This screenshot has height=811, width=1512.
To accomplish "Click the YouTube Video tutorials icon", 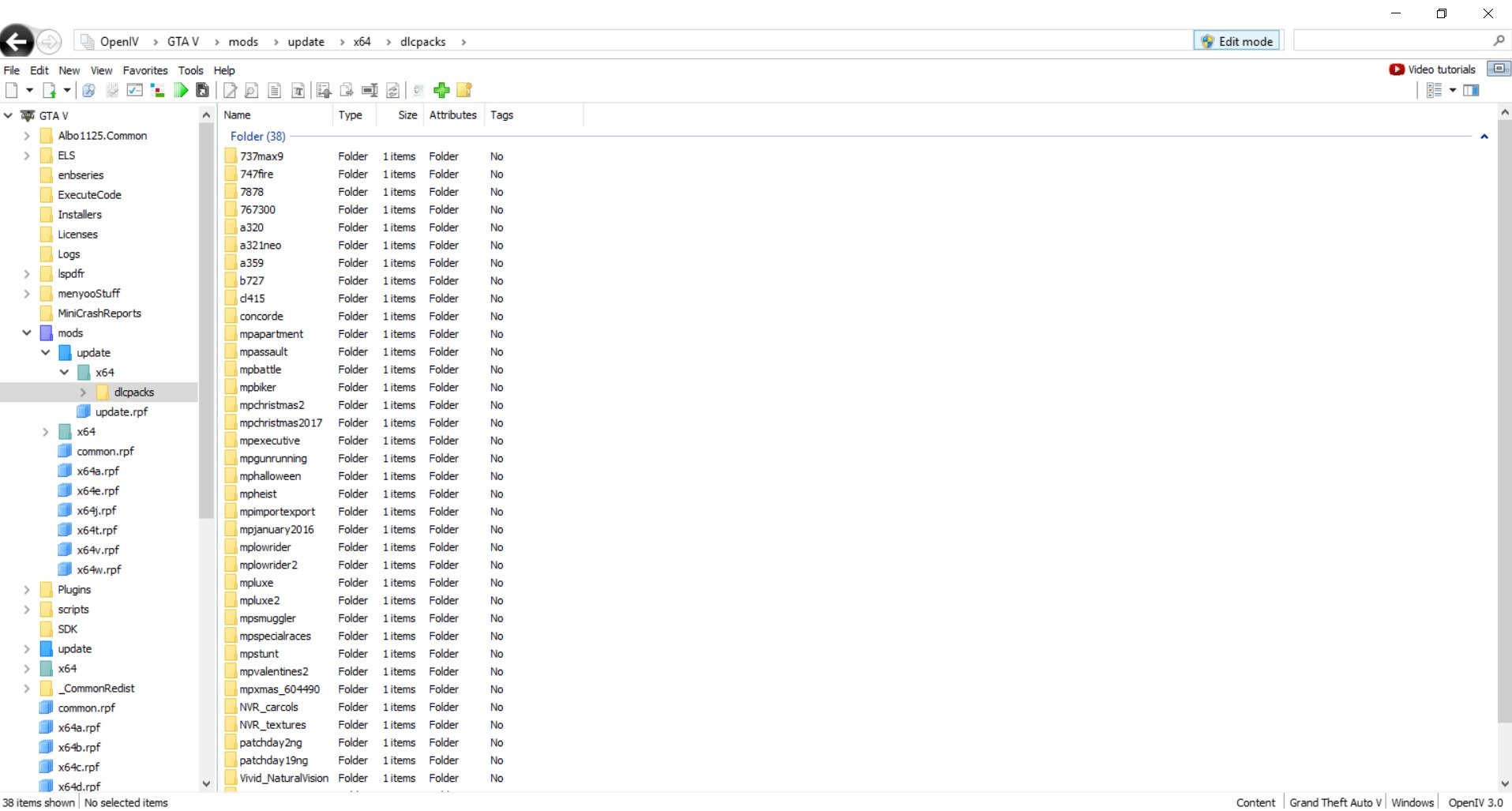I will click(x=1397, y=69).
